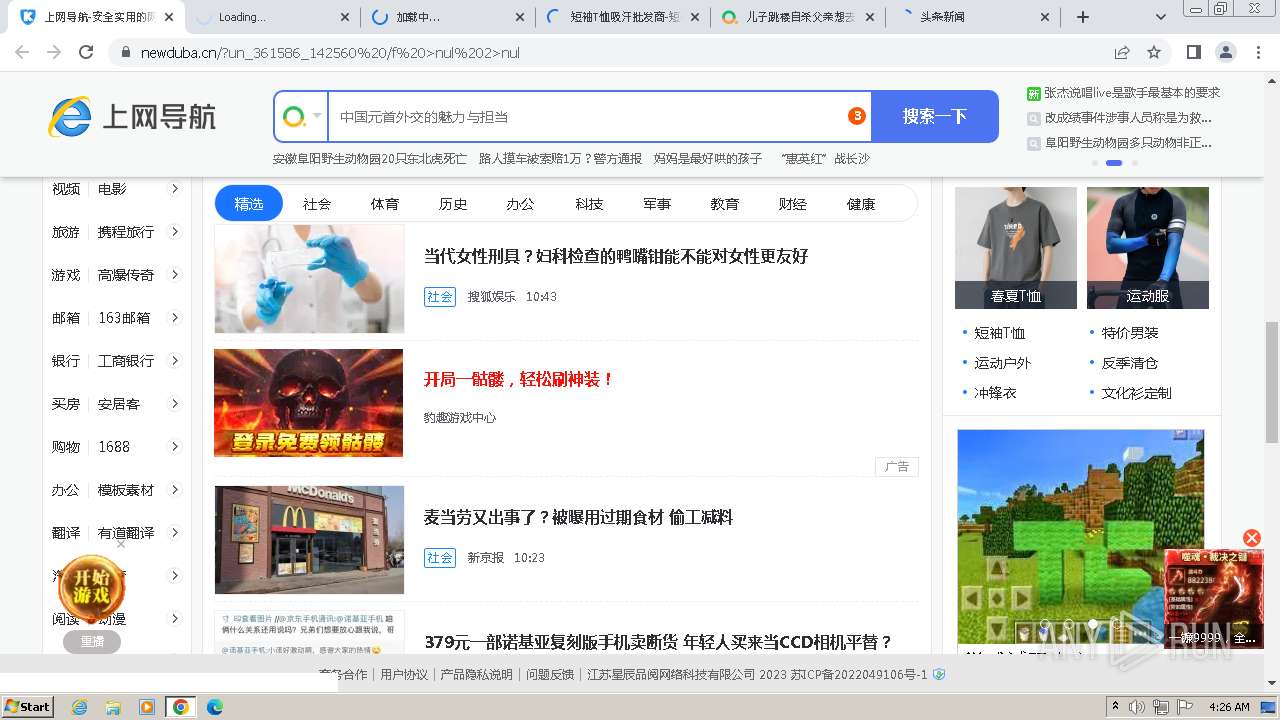Image resolution: width=1280 pixels, height=720 pixels.
Task: Click the 文化衫定制 link
Action: pyautogui.click(x=1136, y=393)
